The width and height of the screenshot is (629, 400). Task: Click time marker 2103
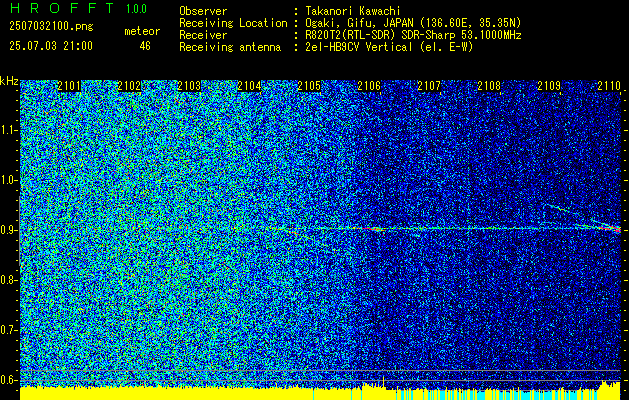tap(189, 86)
